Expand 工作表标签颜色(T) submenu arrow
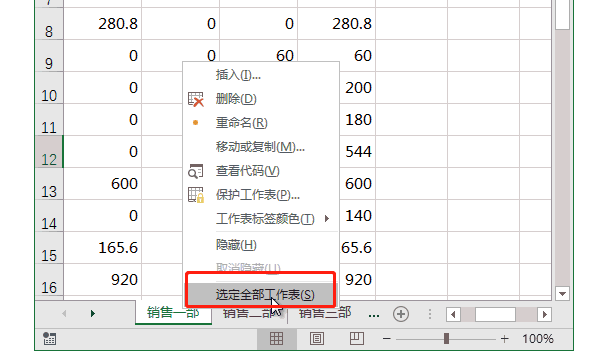 327,219
